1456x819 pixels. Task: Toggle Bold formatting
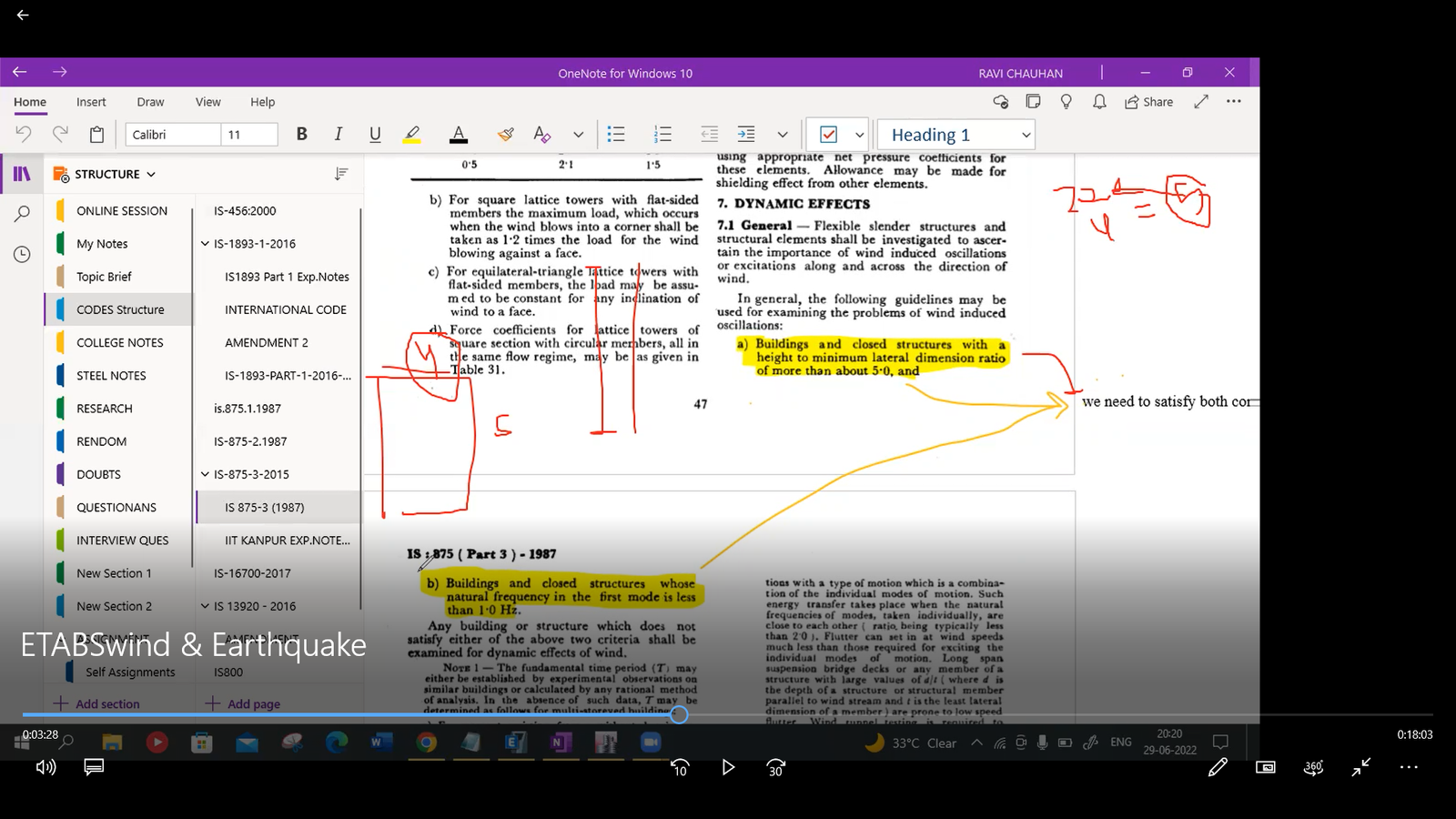(x=302, y=135)
